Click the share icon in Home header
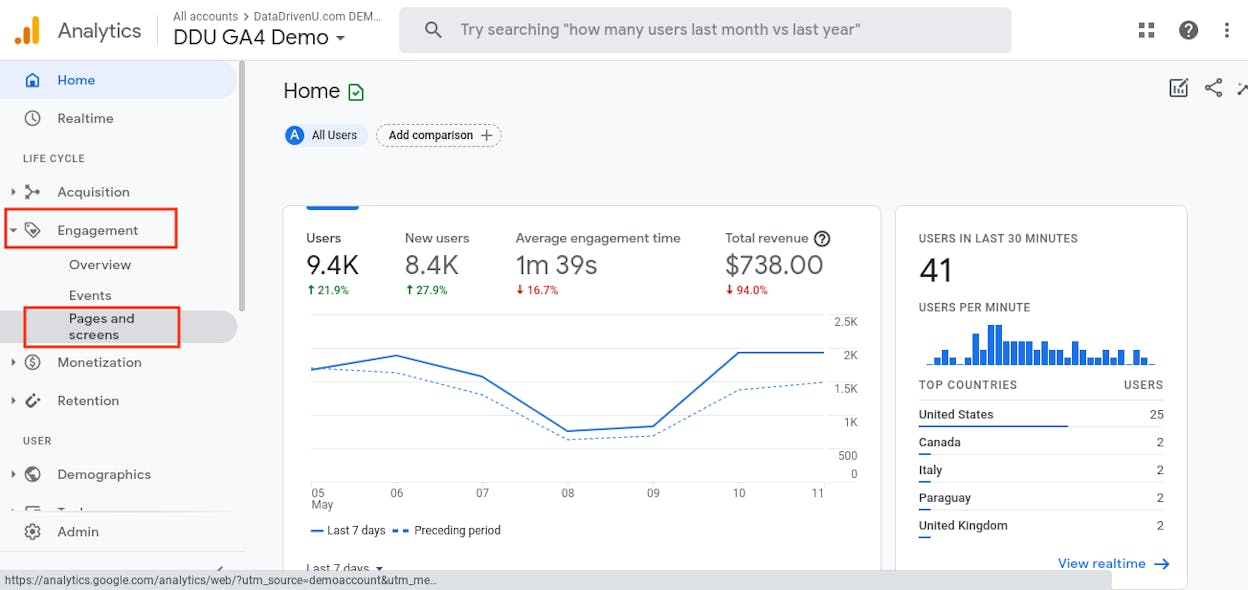1248x590 pixels. tap(1214, 88)
